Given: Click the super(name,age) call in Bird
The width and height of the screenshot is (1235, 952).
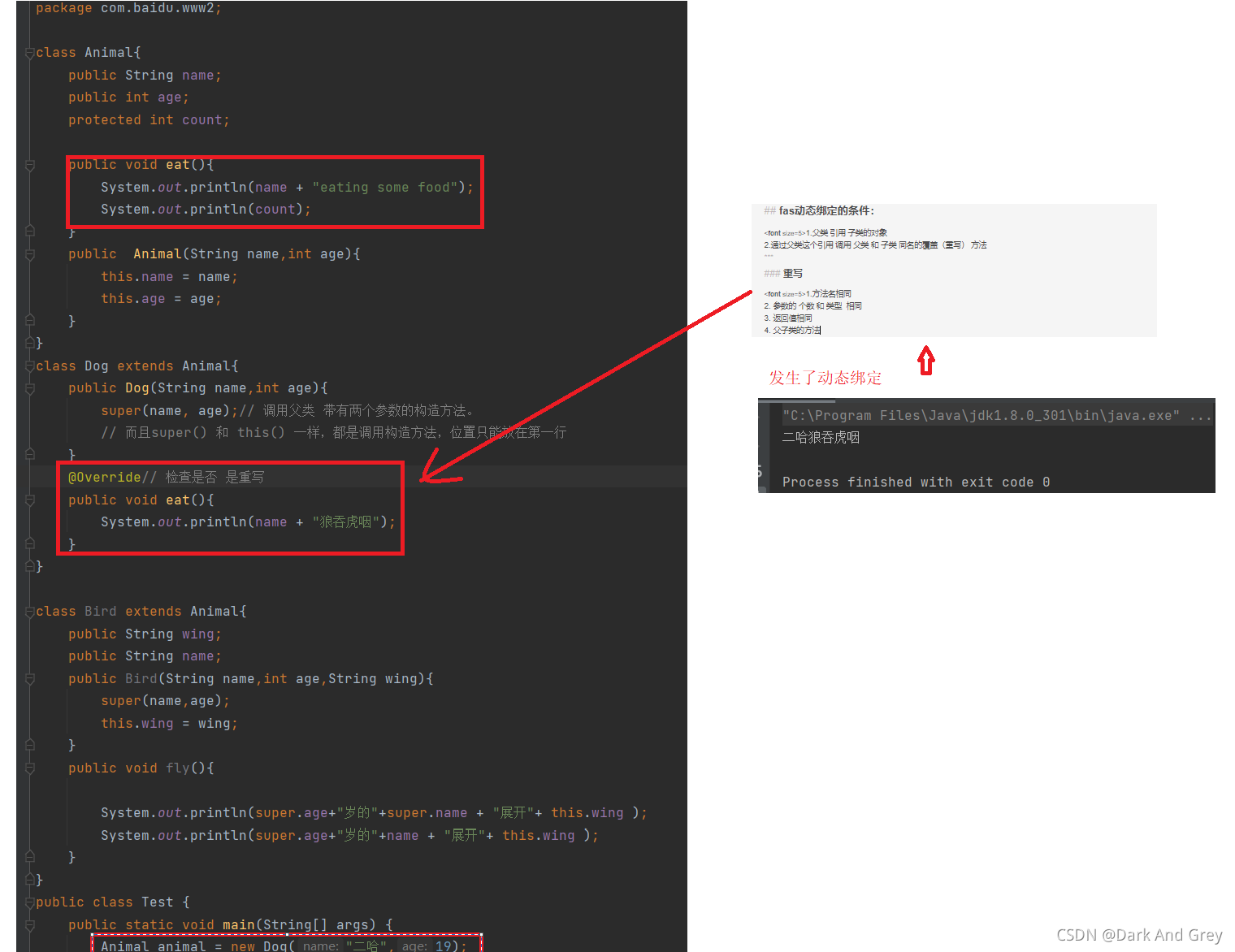Looking at the screenshot, I should tap(165, 701).
